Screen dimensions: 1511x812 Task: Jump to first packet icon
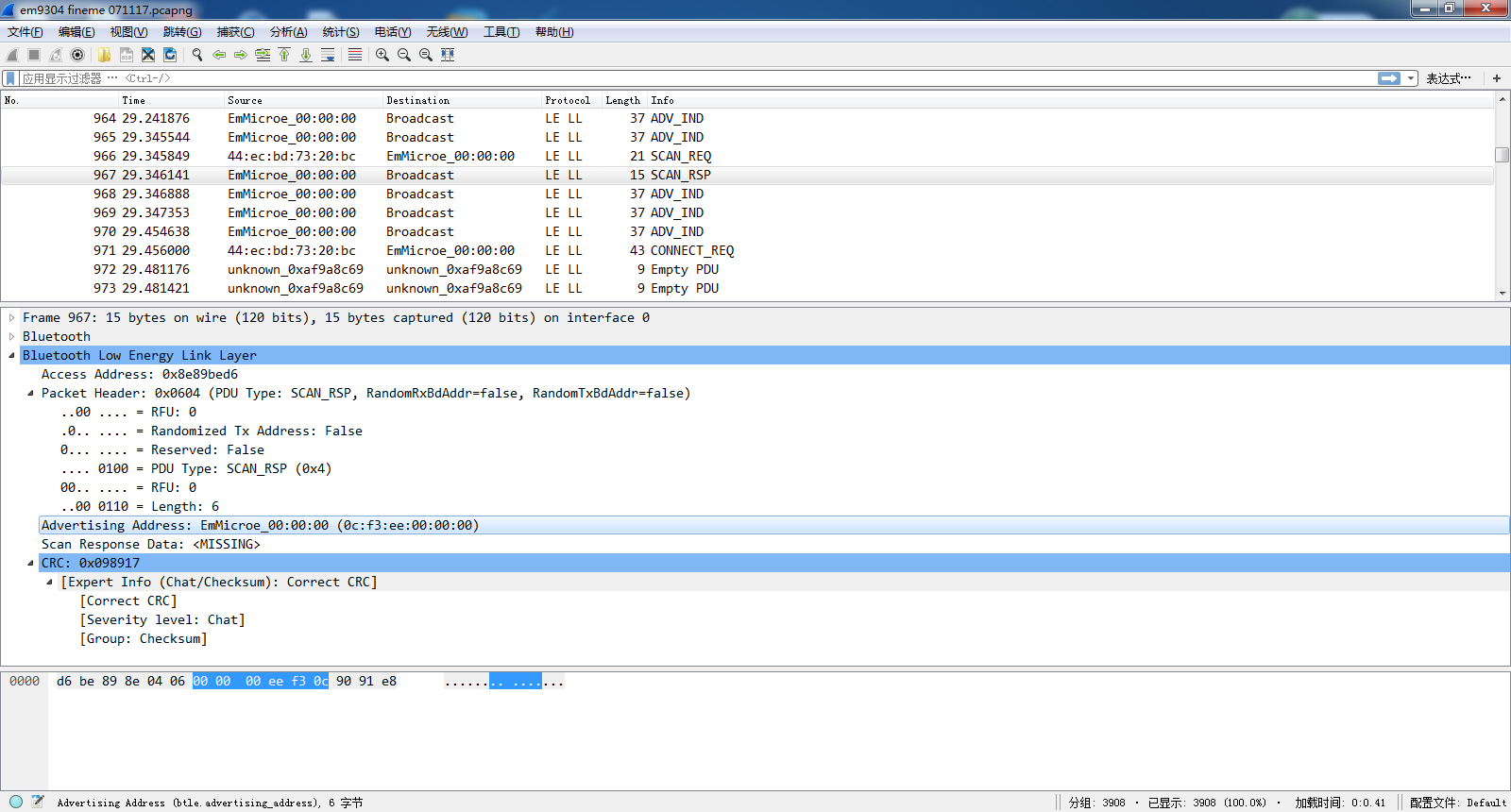pos(284,55)
